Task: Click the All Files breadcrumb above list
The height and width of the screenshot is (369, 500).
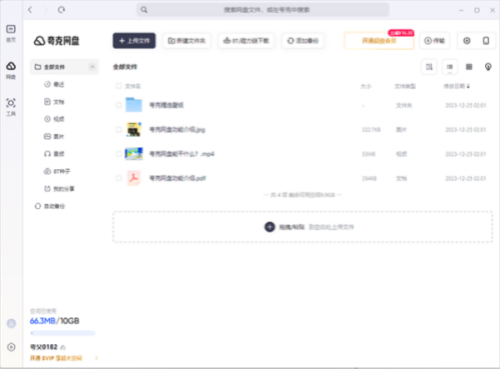Action: click(125, 67)
